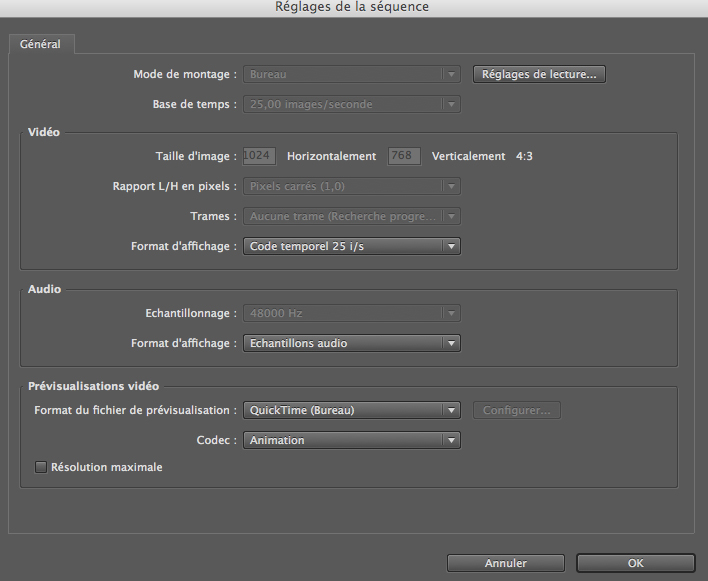The height and width of the screenshot is (581, 708).
Task: Click the Annuler button
Action: point(506,563)
